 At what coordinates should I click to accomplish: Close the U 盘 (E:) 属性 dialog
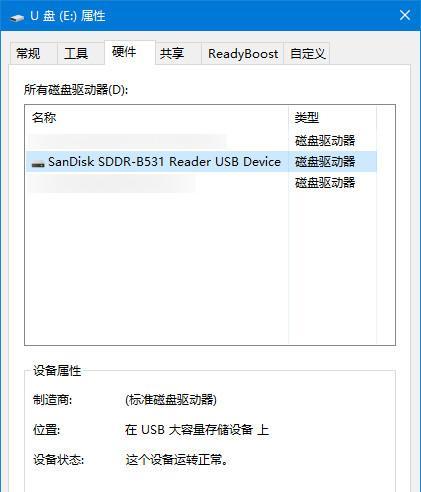[x=405, y=15]
